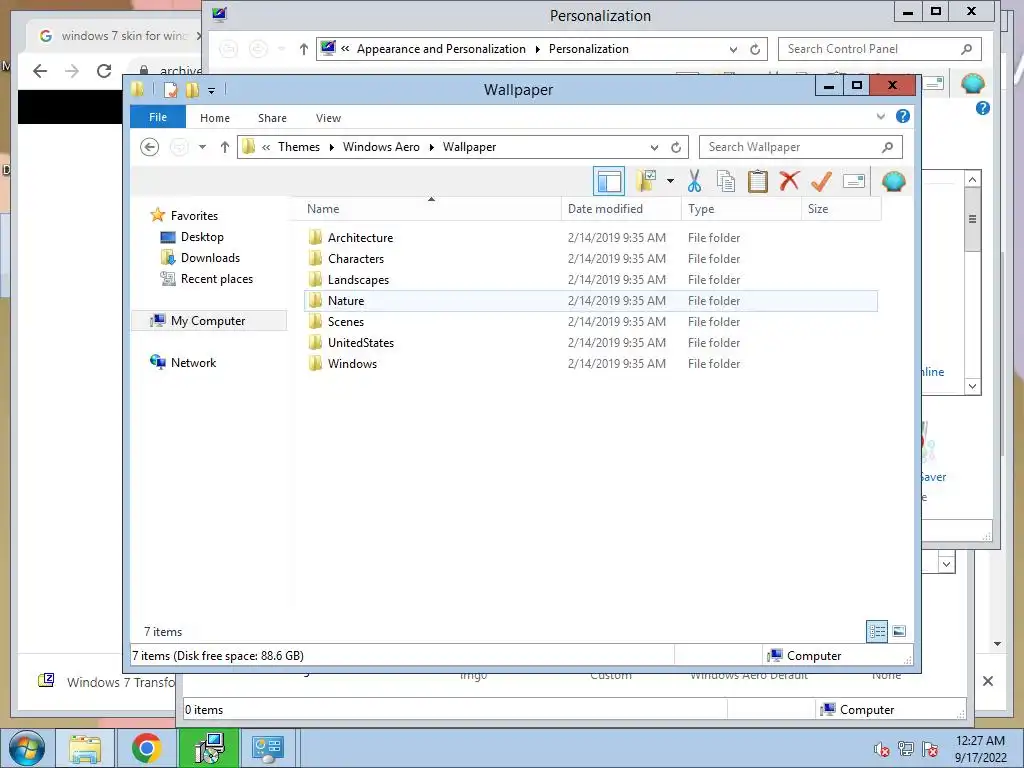
Task: Open the File tab in Wallpaper window
Action: (x=158, y=117)
